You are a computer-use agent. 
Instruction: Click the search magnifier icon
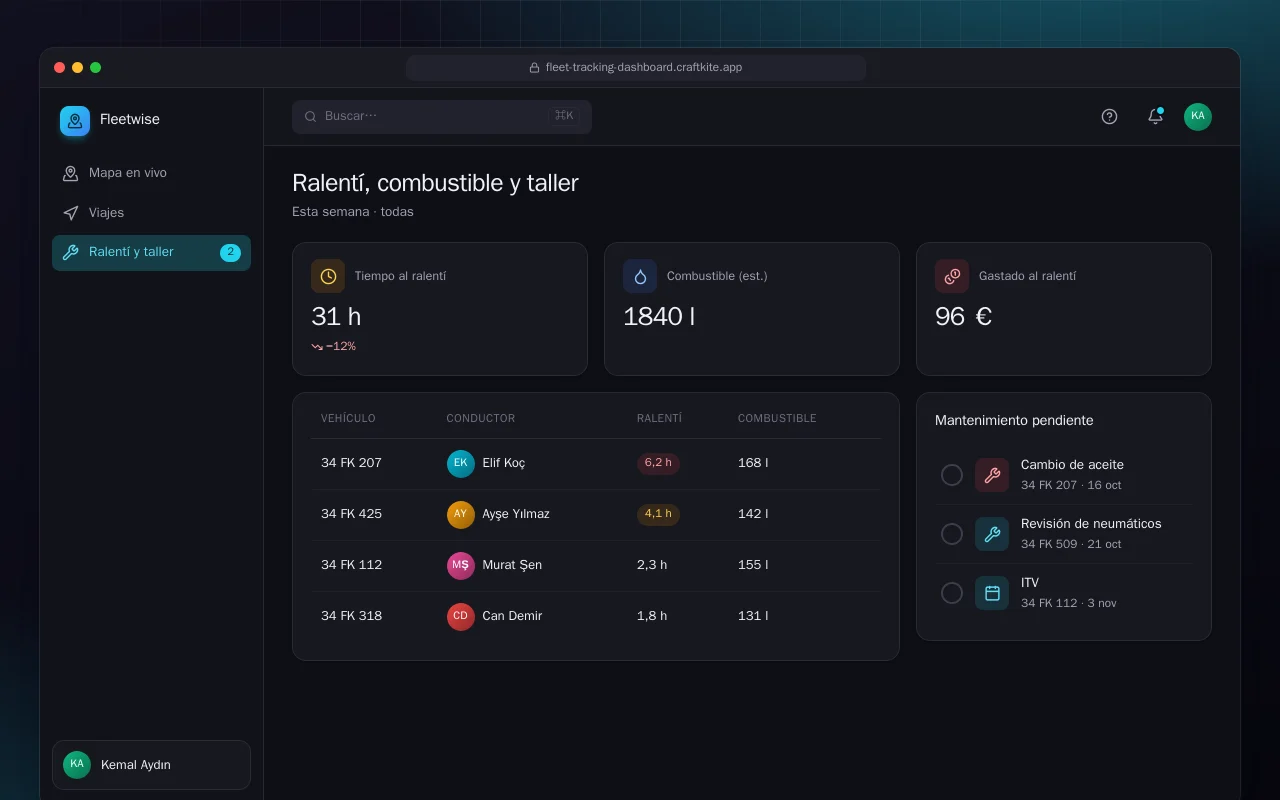[311, 116]
